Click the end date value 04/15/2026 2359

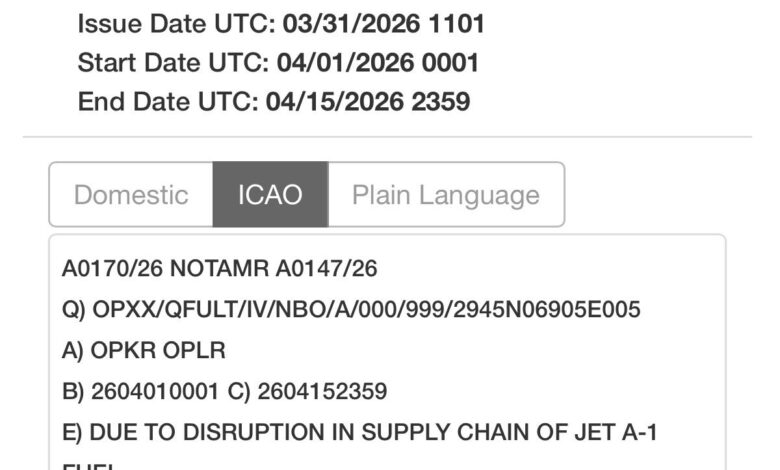point(368,102)
